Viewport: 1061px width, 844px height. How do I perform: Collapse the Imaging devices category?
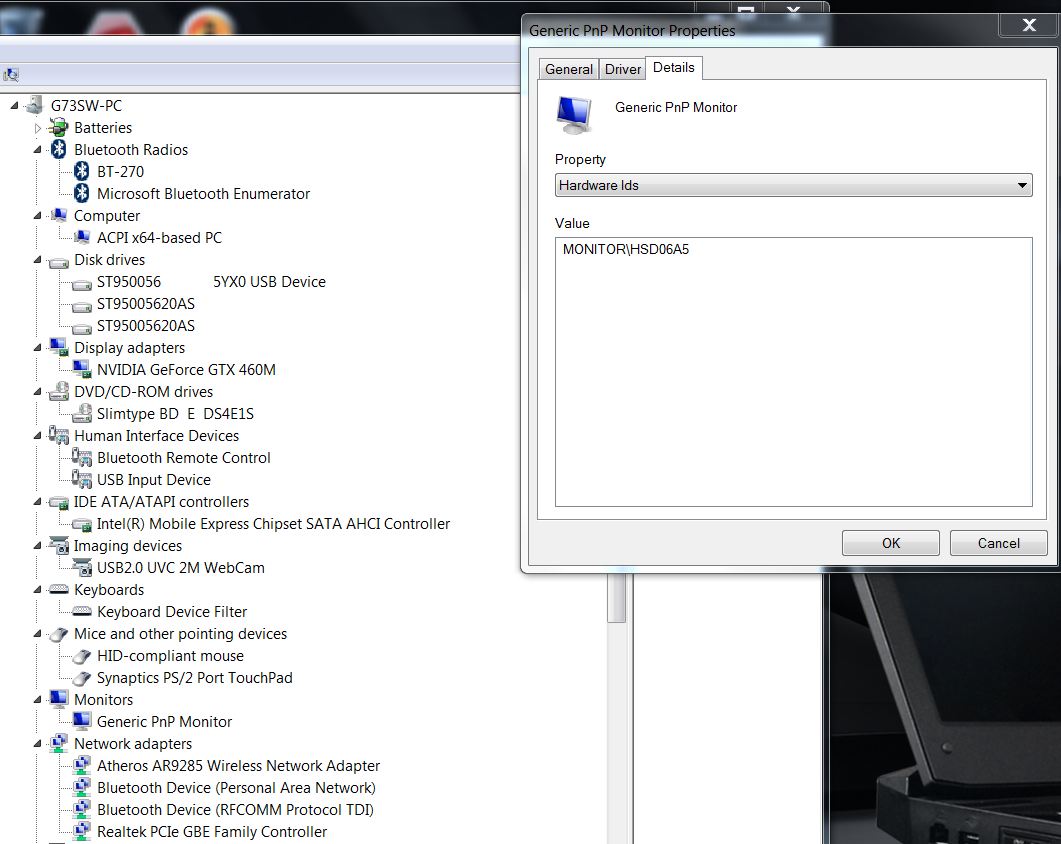38,546
